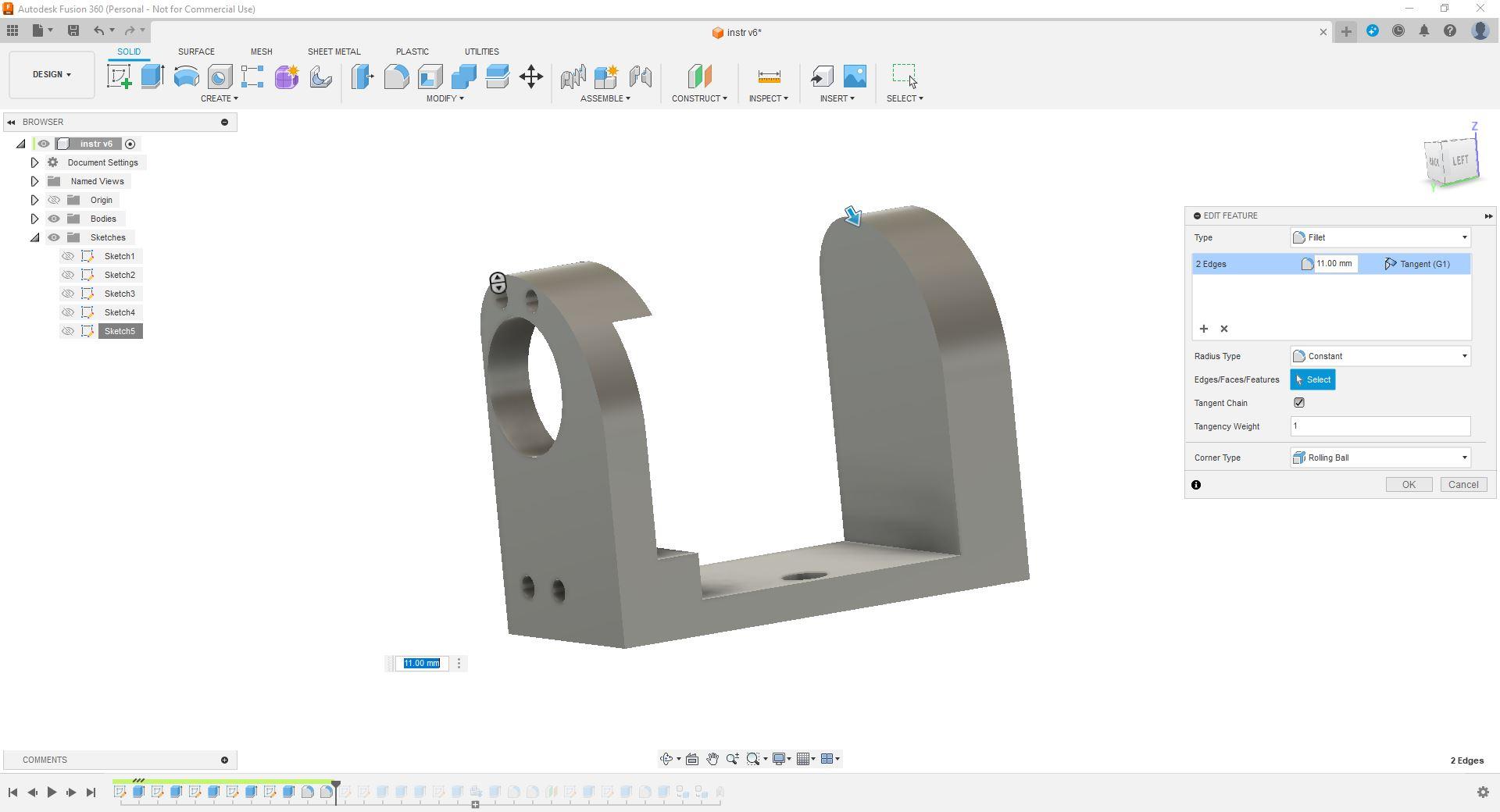Select the Measure tool

coord(769,77)
